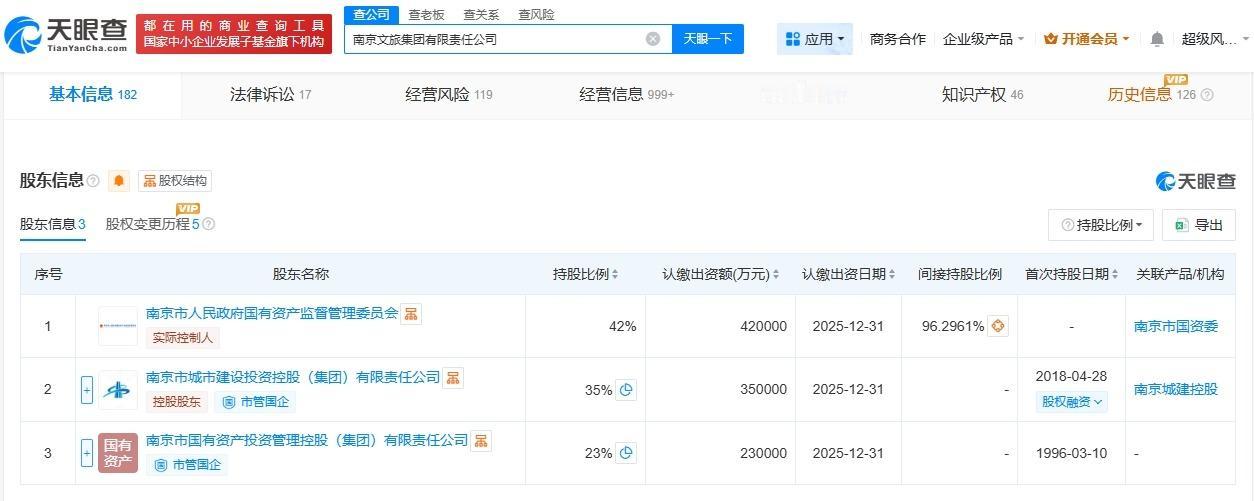Open the 知识产权 46 tab
This screenshot has width=1254, height=501.
click(x=983, y=95)
